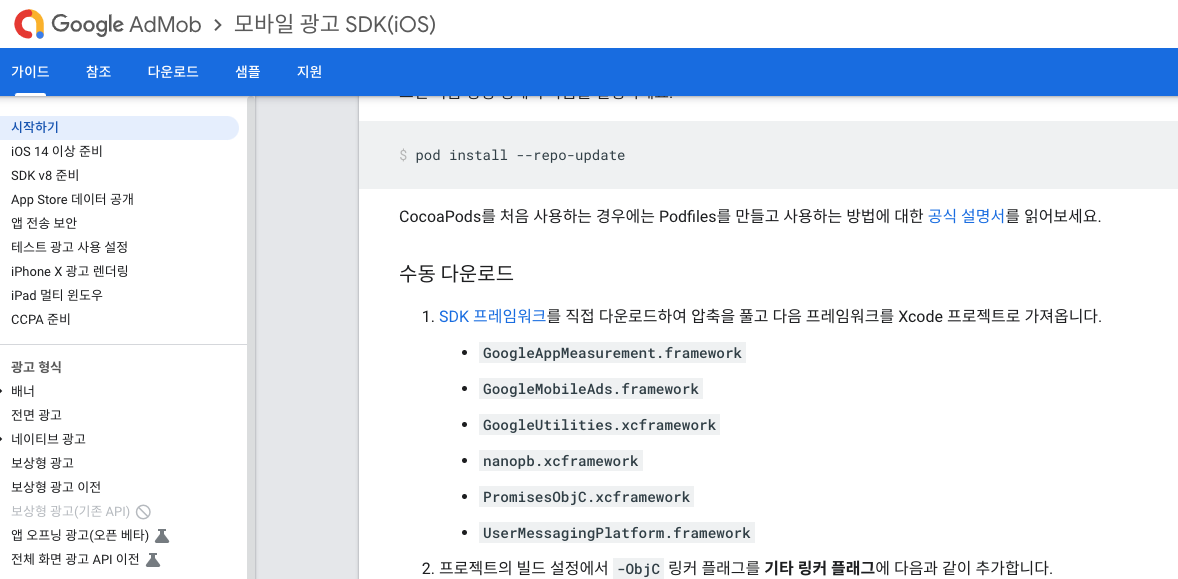Click the 수동 다운로드 heading

(x=456, y=273)
